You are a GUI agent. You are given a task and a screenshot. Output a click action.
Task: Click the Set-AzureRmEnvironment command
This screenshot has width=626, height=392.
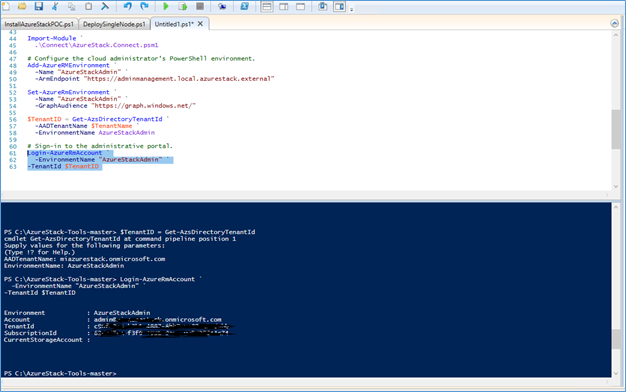[x=68, y=92]
